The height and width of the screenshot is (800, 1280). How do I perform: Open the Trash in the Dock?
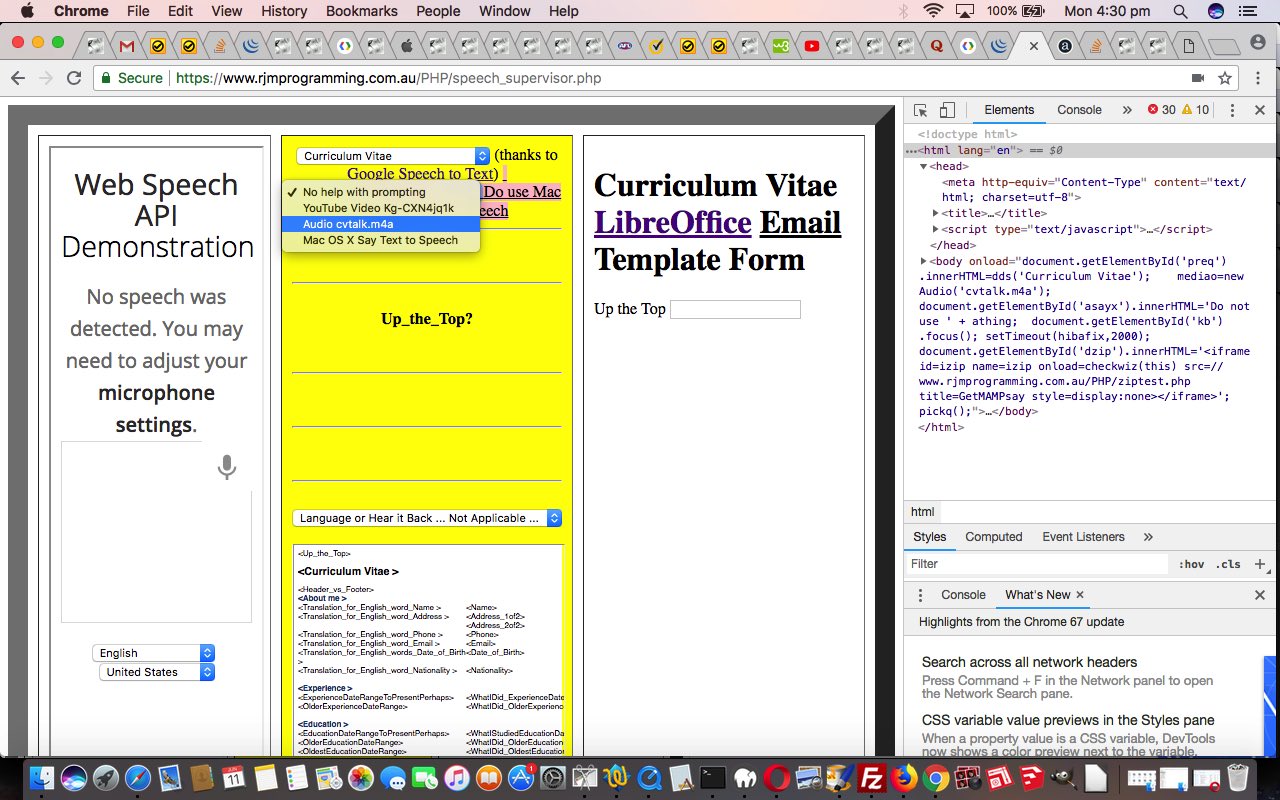(1238, 777)
